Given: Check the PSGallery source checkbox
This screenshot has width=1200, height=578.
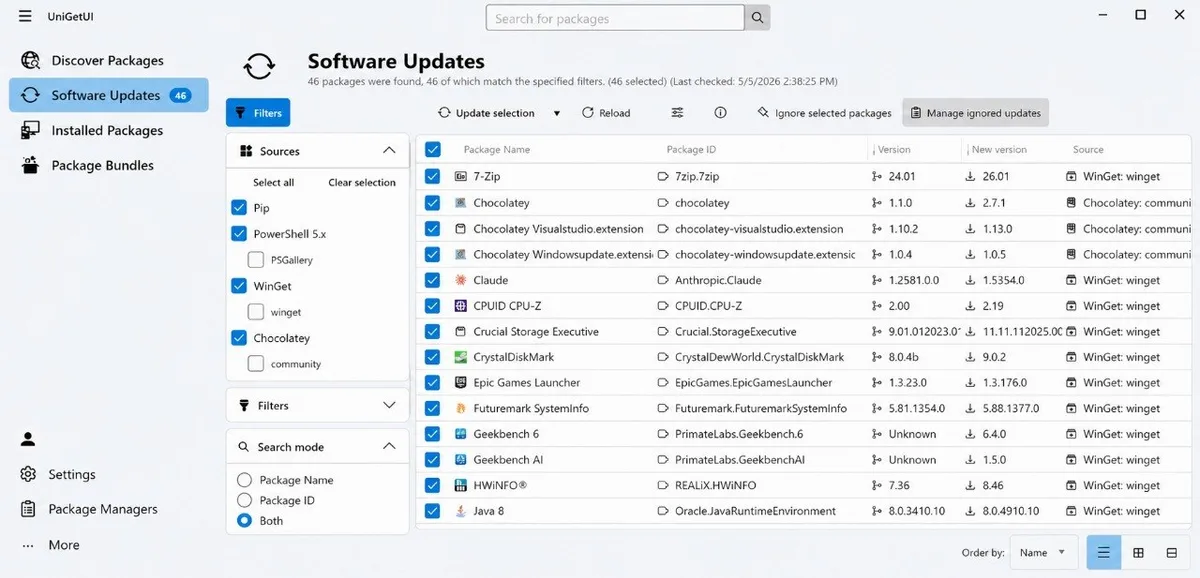Looking at the screenshot, I should coord(256,260).
